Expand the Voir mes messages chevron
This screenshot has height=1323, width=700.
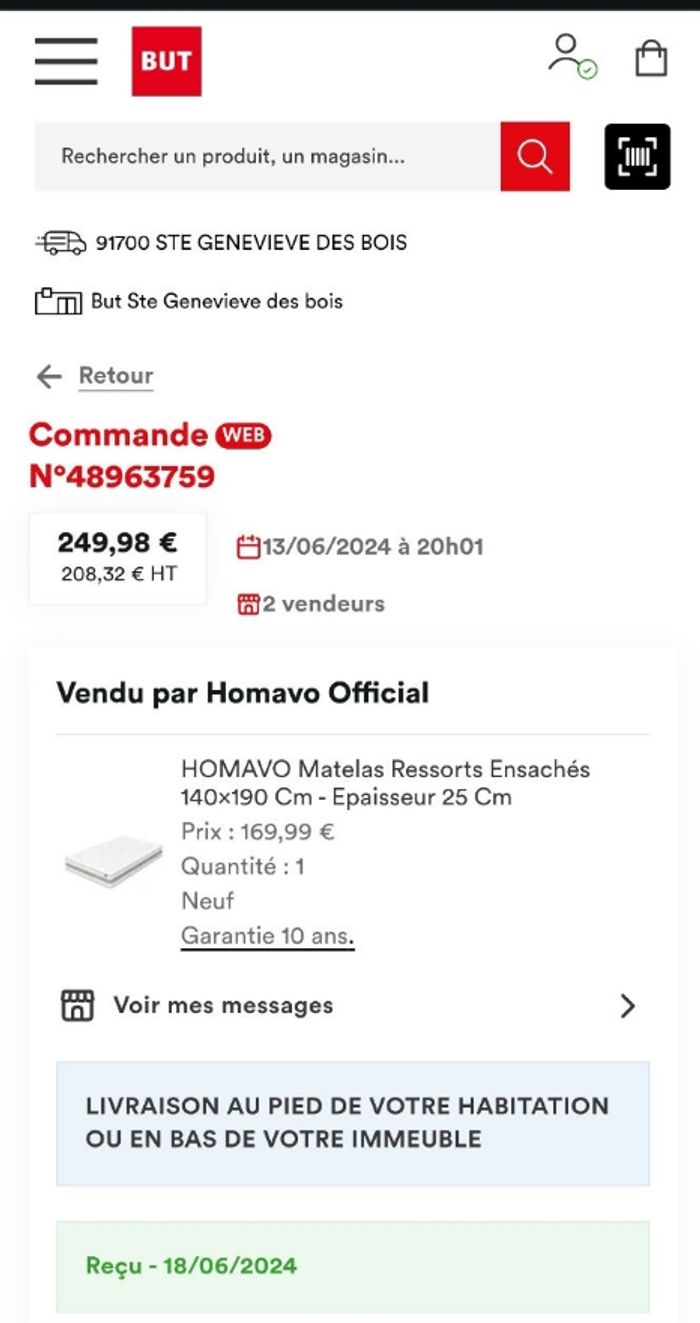click(627, 1005)
